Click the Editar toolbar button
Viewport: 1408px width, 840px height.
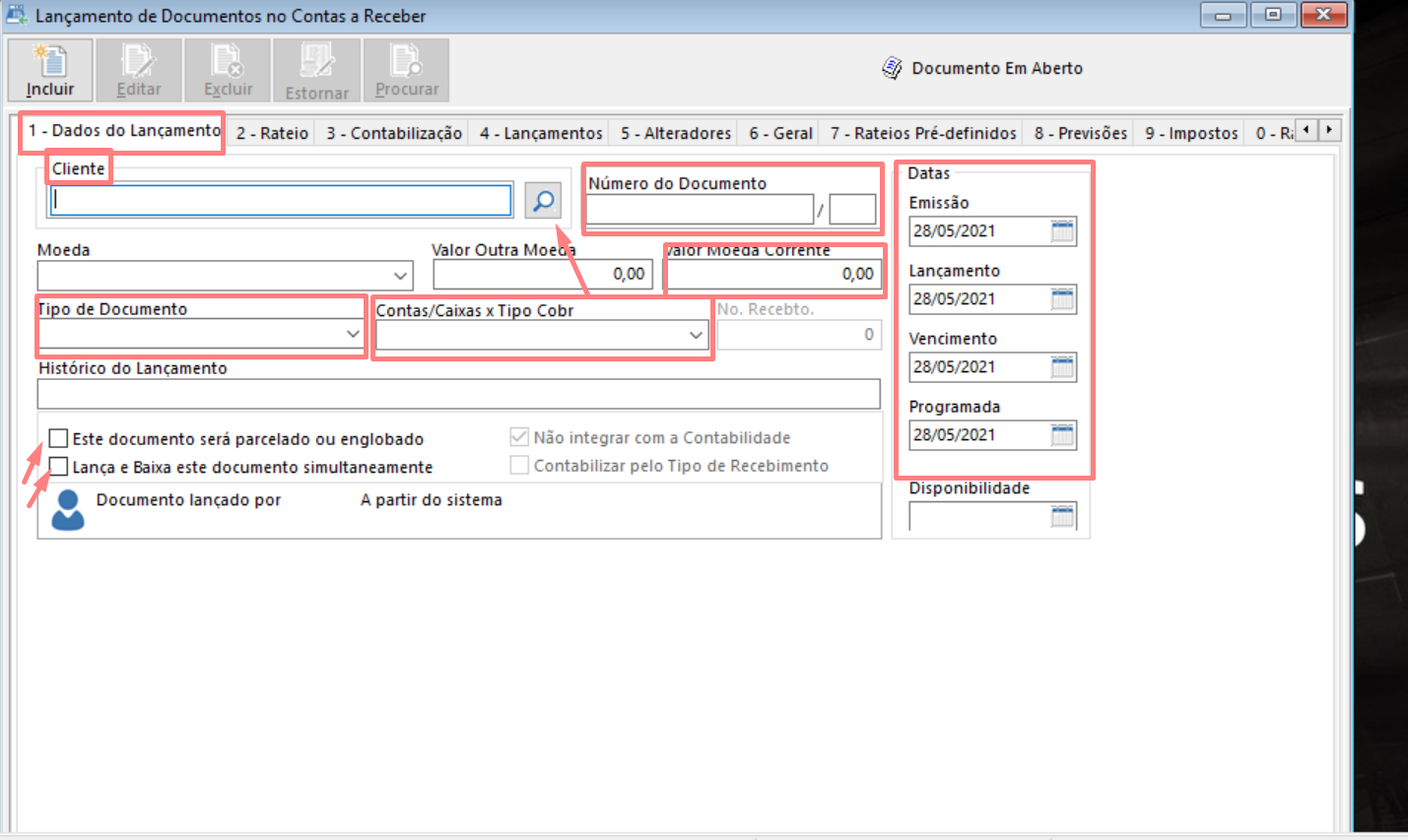click(x=139, y=70)
